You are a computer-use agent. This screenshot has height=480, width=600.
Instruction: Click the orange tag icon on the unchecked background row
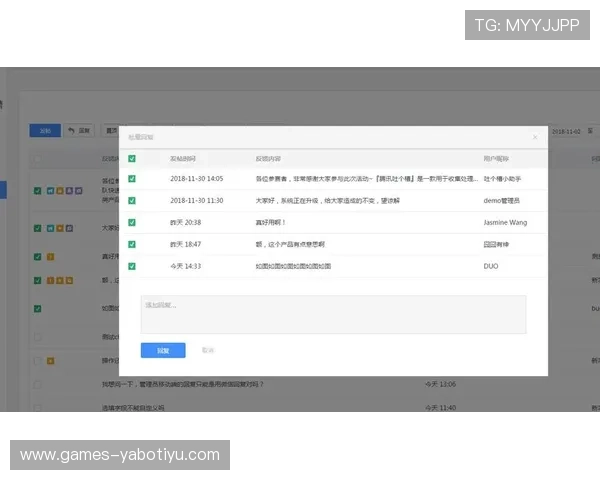pos(51,361)
